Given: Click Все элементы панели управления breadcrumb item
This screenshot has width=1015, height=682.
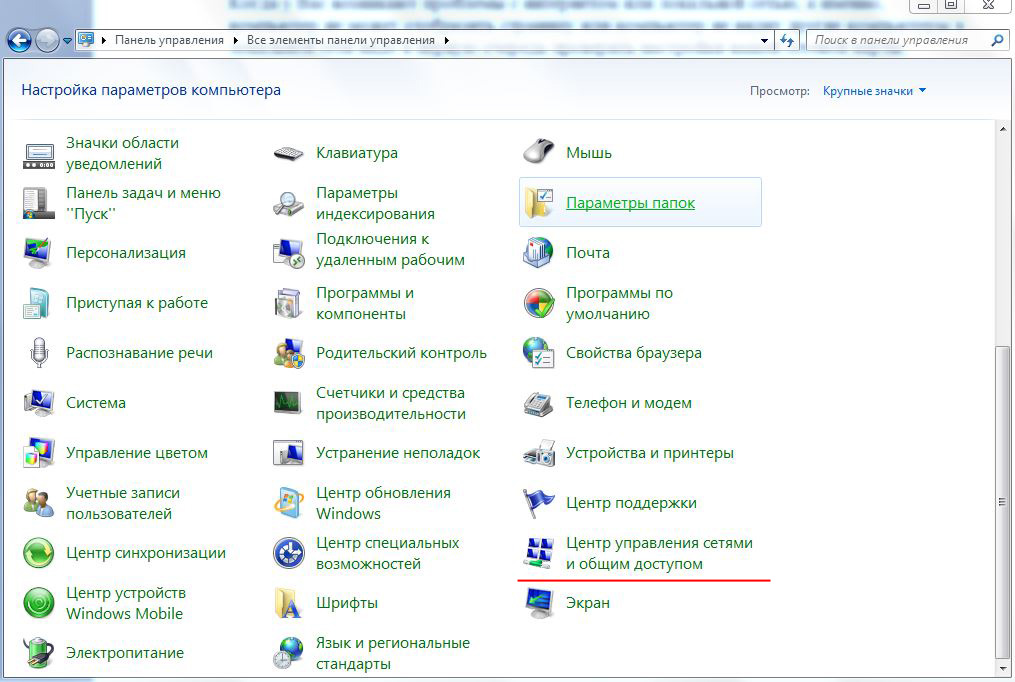Looking at the screenshot, I should click(x=340, y=40).
